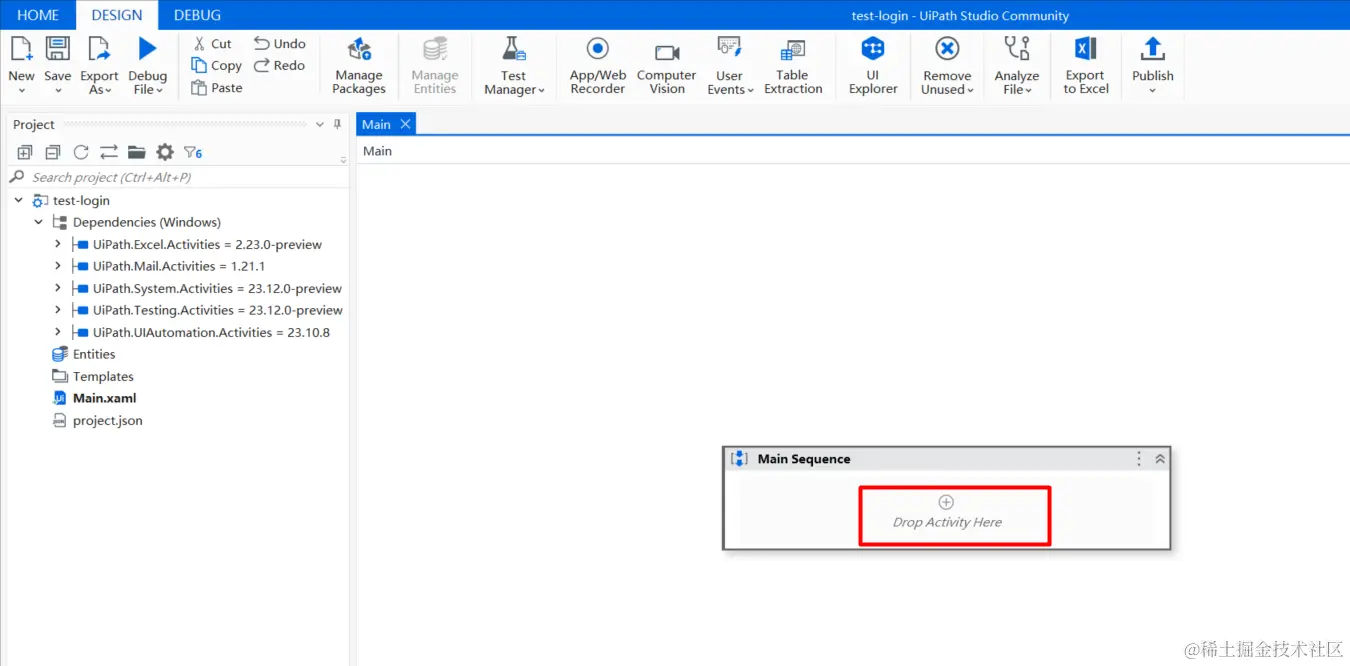Click Paste in the ribbon
Image resolution: width=1350 pixels, height=666 pixels.
pyautogui.click(x=217, y=88)
